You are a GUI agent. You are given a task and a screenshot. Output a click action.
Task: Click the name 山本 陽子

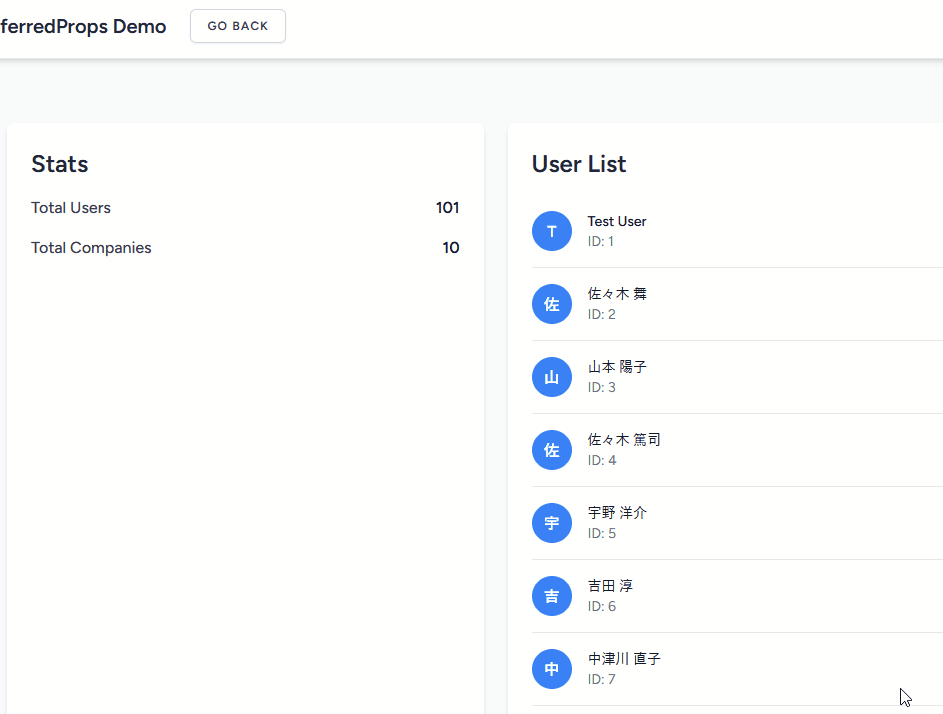click(617, 366)
